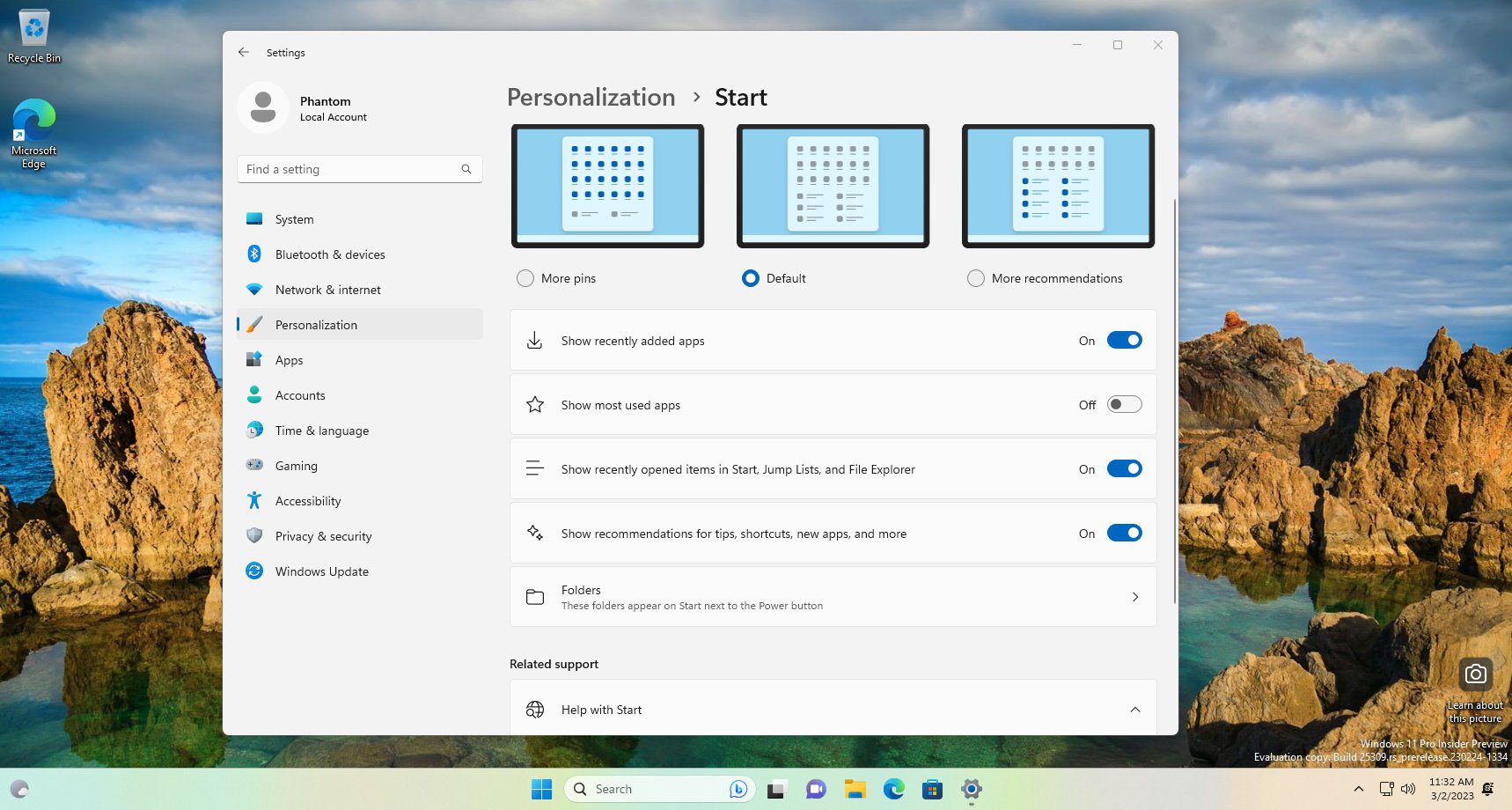Turn off recommendations for tips and shortcuts
Viewport: 1512px width, 810px height.
click(x=1124, y=533)
